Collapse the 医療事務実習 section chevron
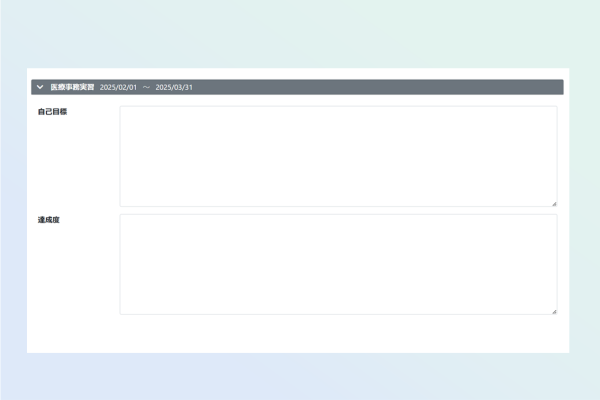The width and height of the screenshot is (600, 400). 40,87
